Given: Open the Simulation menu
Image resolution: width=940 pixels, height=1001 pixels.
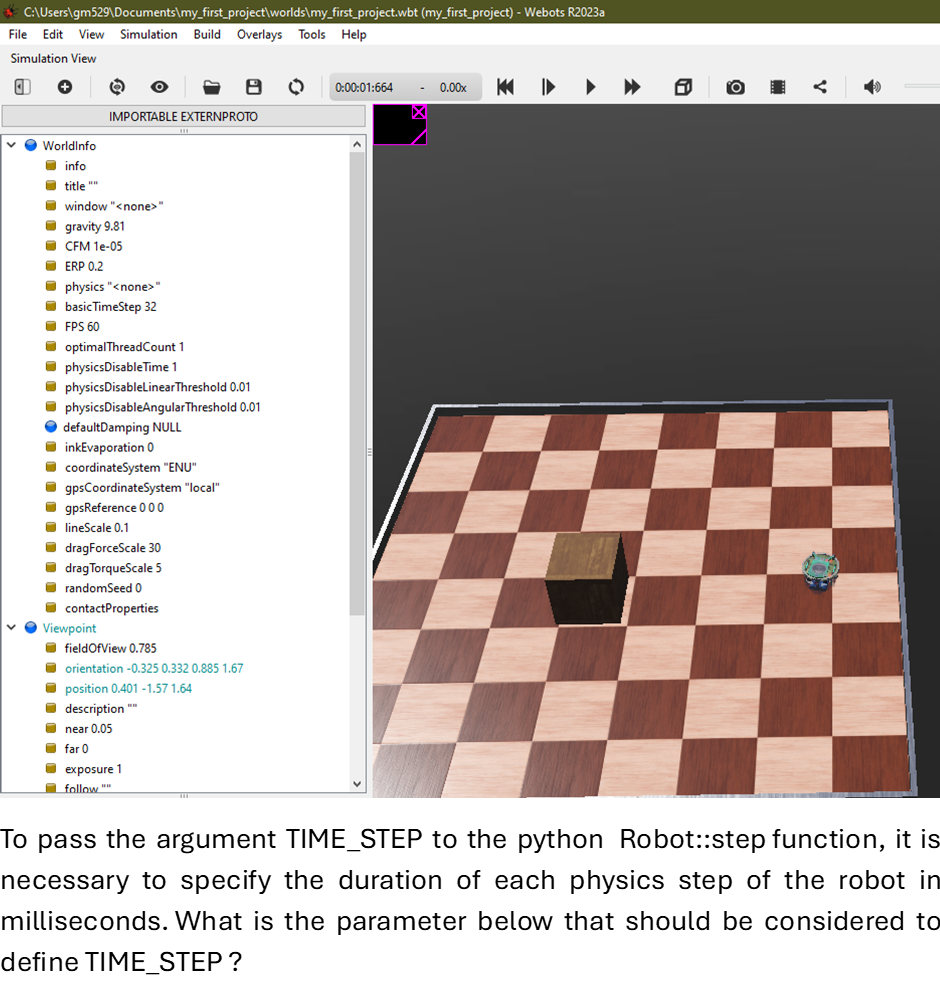Looking at the screenshot, I should (148, 34).
